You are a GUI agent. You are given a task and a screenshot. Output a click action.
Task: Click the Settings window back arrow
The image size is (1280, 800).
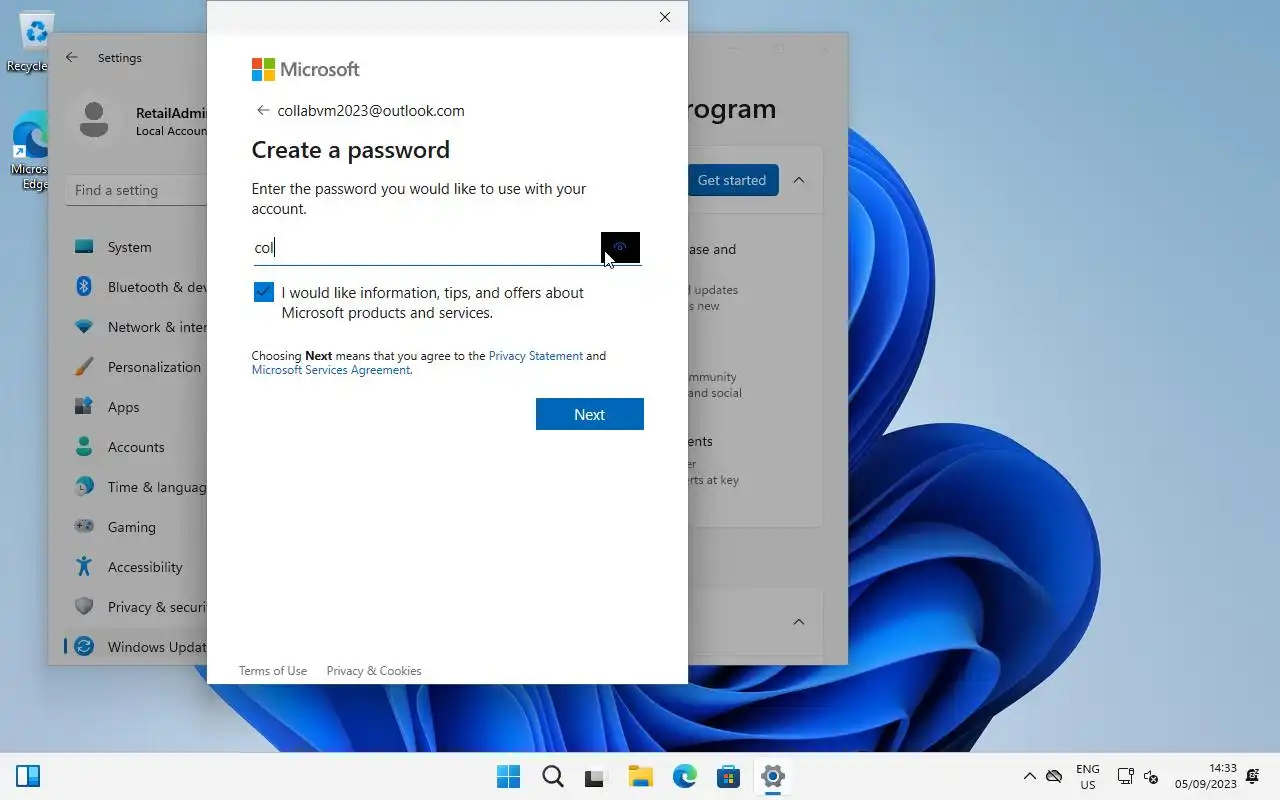(72, 58)
